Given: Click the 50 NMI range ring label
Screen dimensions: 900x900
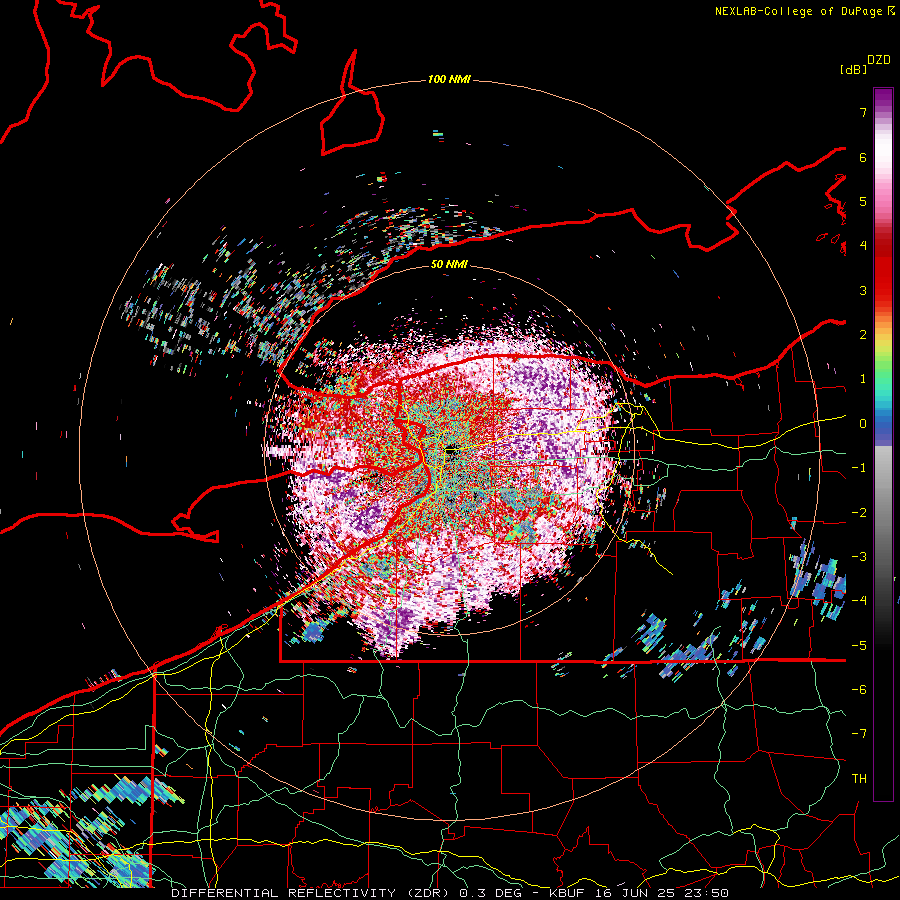Looking at the screenshot, I should coord(449,264).
